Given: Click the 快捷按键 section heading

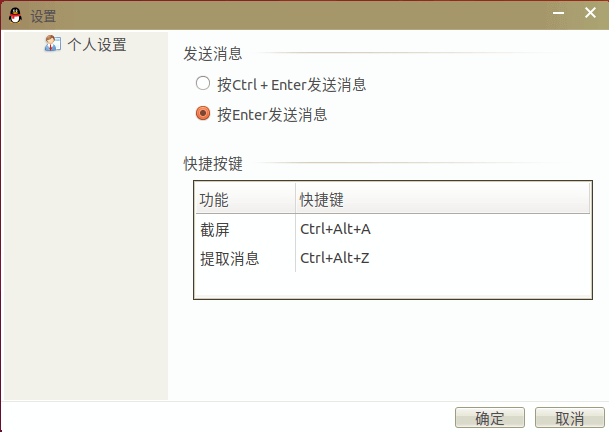Looking at the screenshot, I should tap(213, 164).
